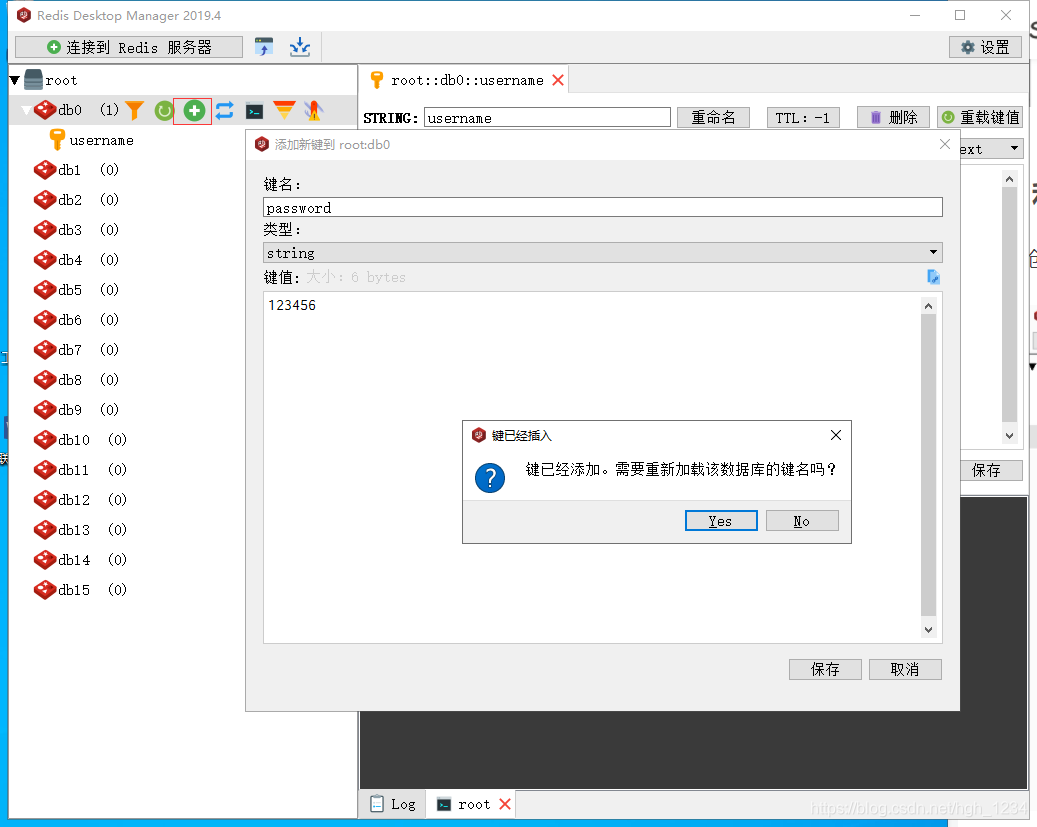Select db5 in the database tree
1037x827 pixels.
[69, 290]
